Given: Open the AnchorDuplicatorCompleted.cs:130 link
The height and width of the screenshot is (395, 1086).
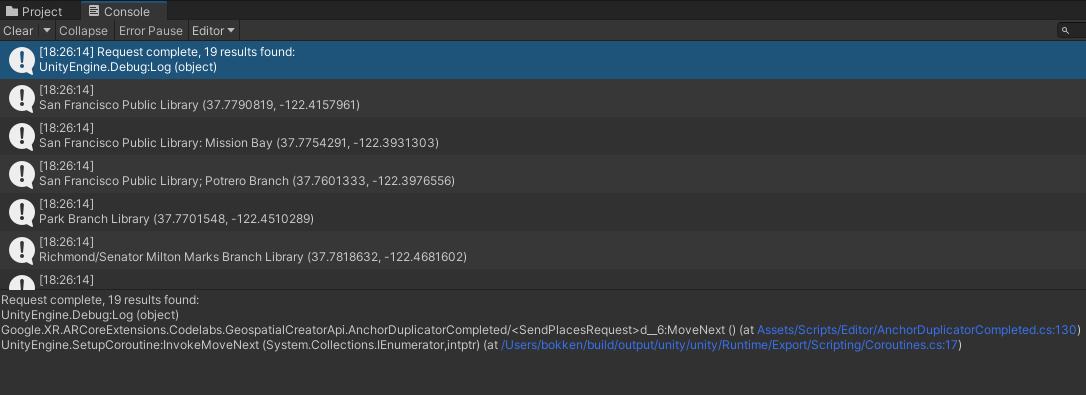Looking at the screenshot, I should [x=917, y=329].
